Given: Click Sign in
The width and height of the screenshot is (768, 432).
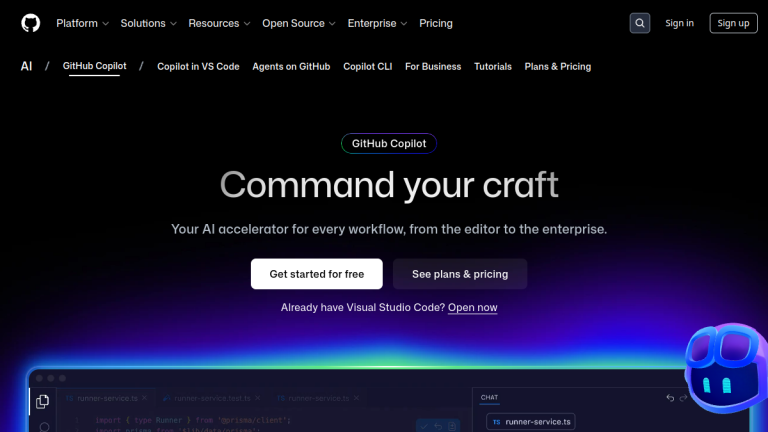Looking at the screenshot, I should (x=679, y=23).
